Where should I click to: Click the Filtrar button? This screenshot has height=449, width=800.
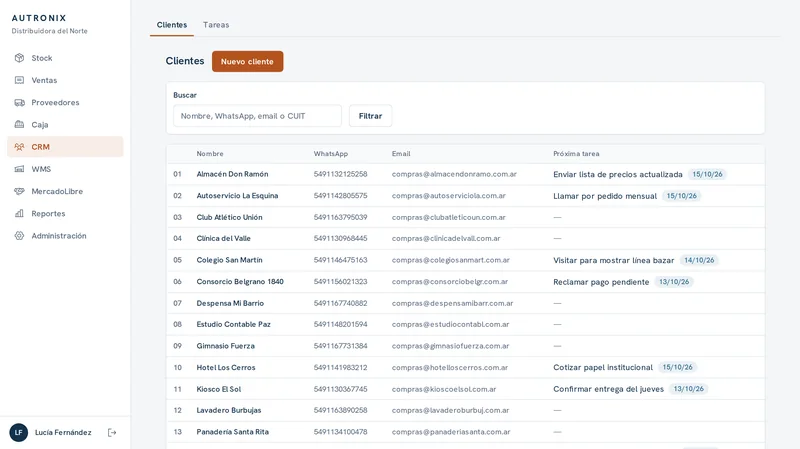click(x=370, y=116)
